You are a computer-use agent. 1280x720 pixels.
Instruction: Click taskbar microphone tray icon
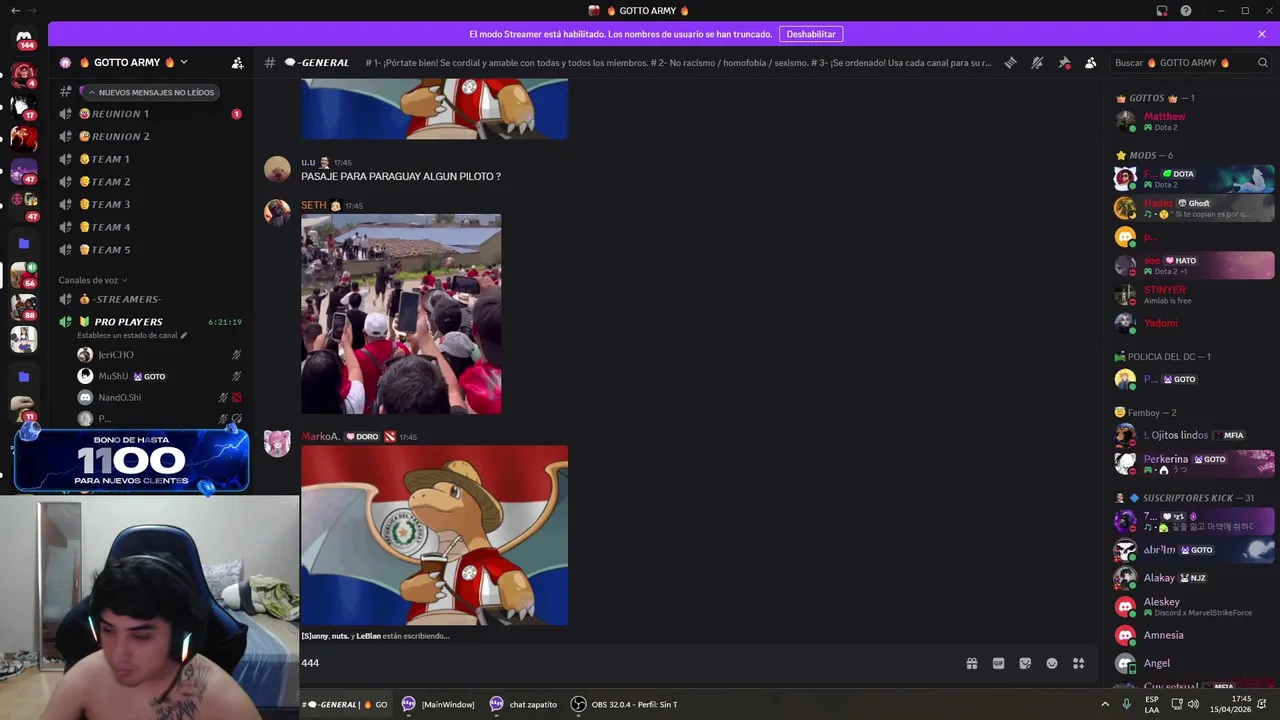[1127, 704]
